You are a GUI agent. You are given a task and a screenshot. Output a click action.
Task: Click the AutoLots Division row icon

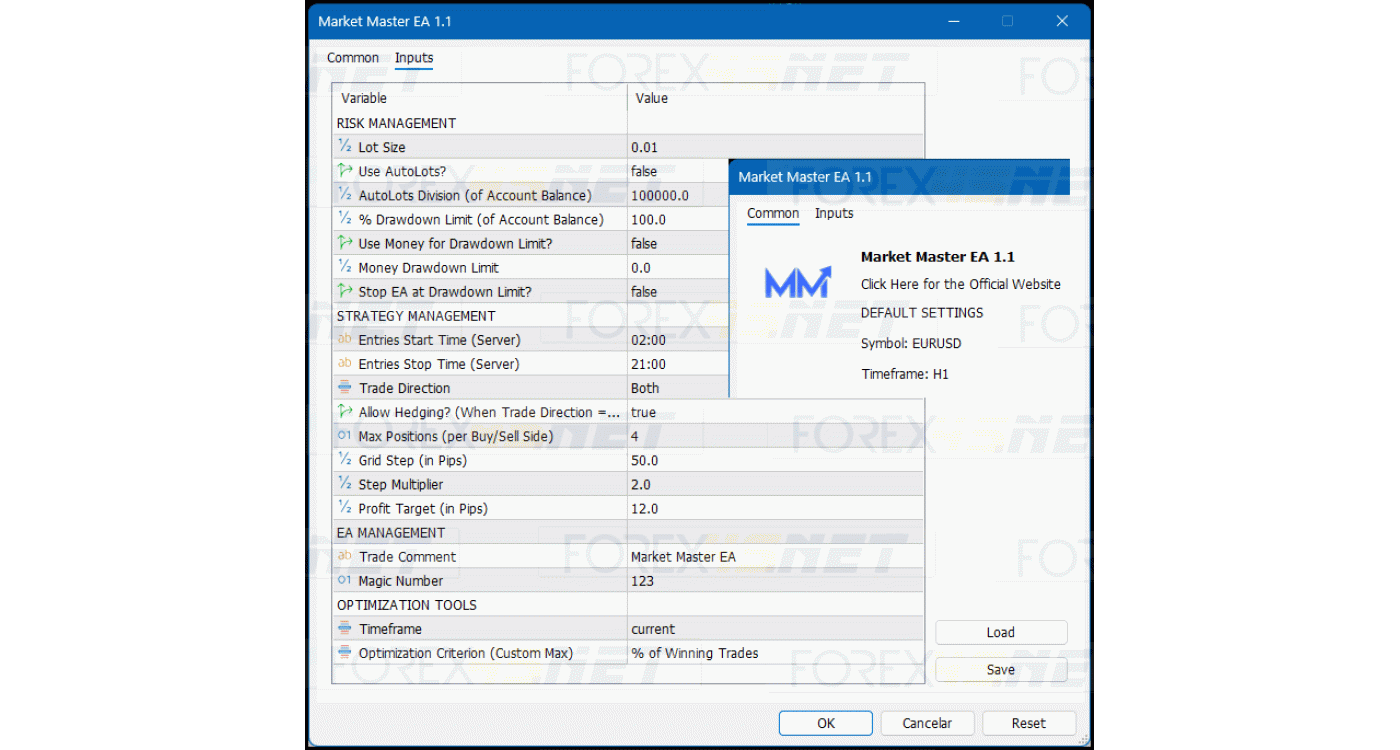[344, 195]
